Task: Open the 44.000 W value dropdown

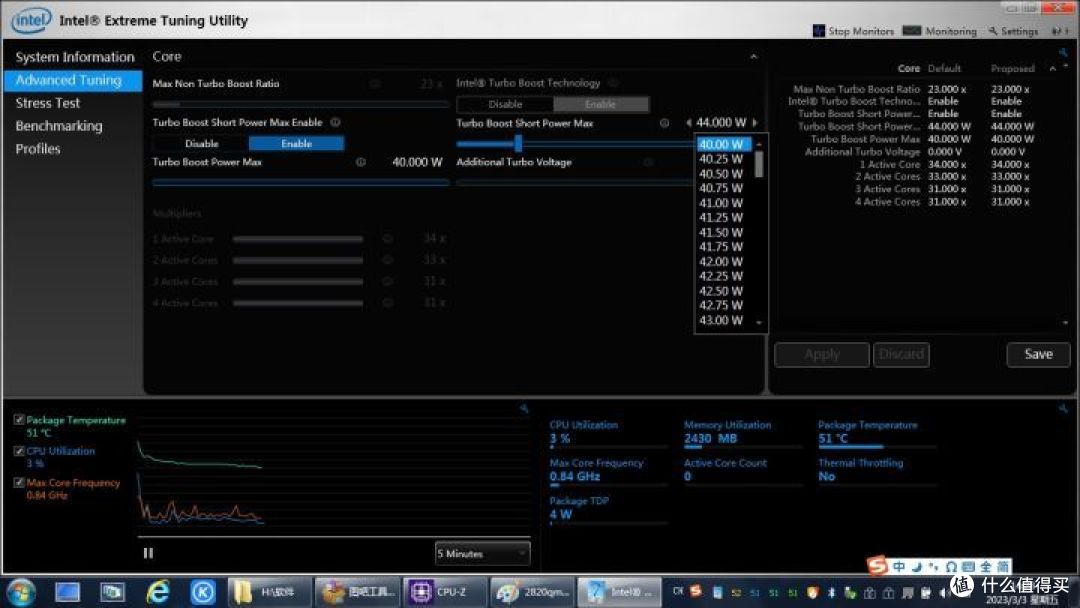Action: (721, 123)
